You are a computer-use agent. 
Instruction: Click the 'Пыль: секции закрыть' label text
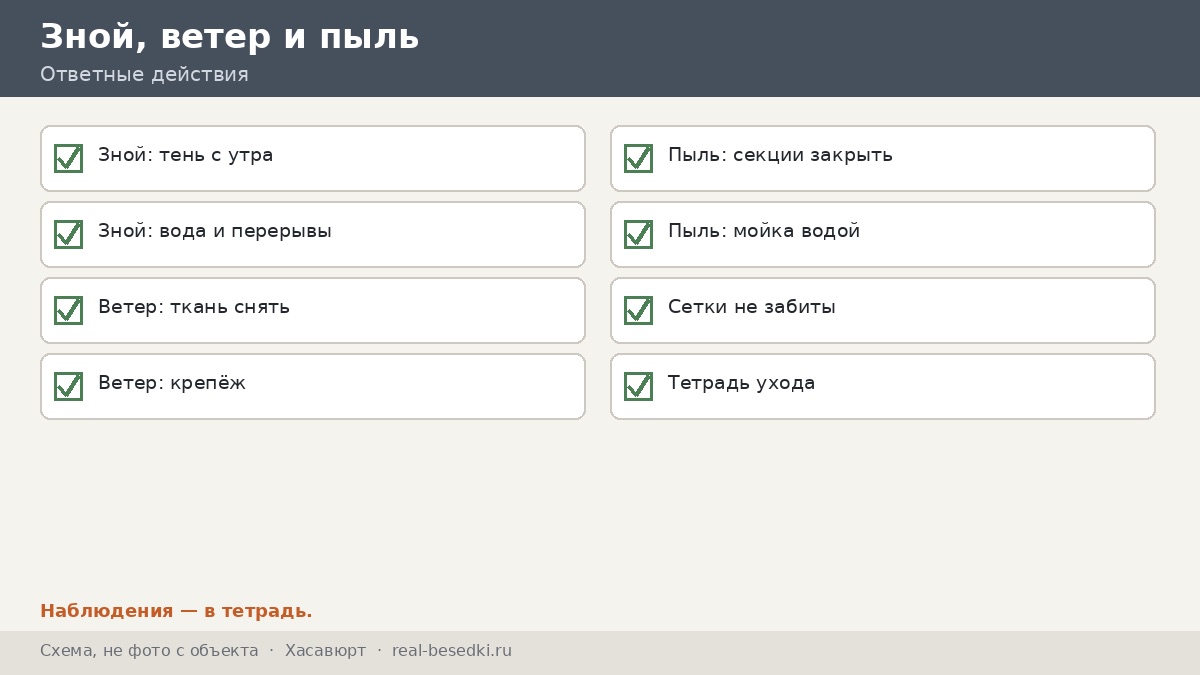(780, 155)
